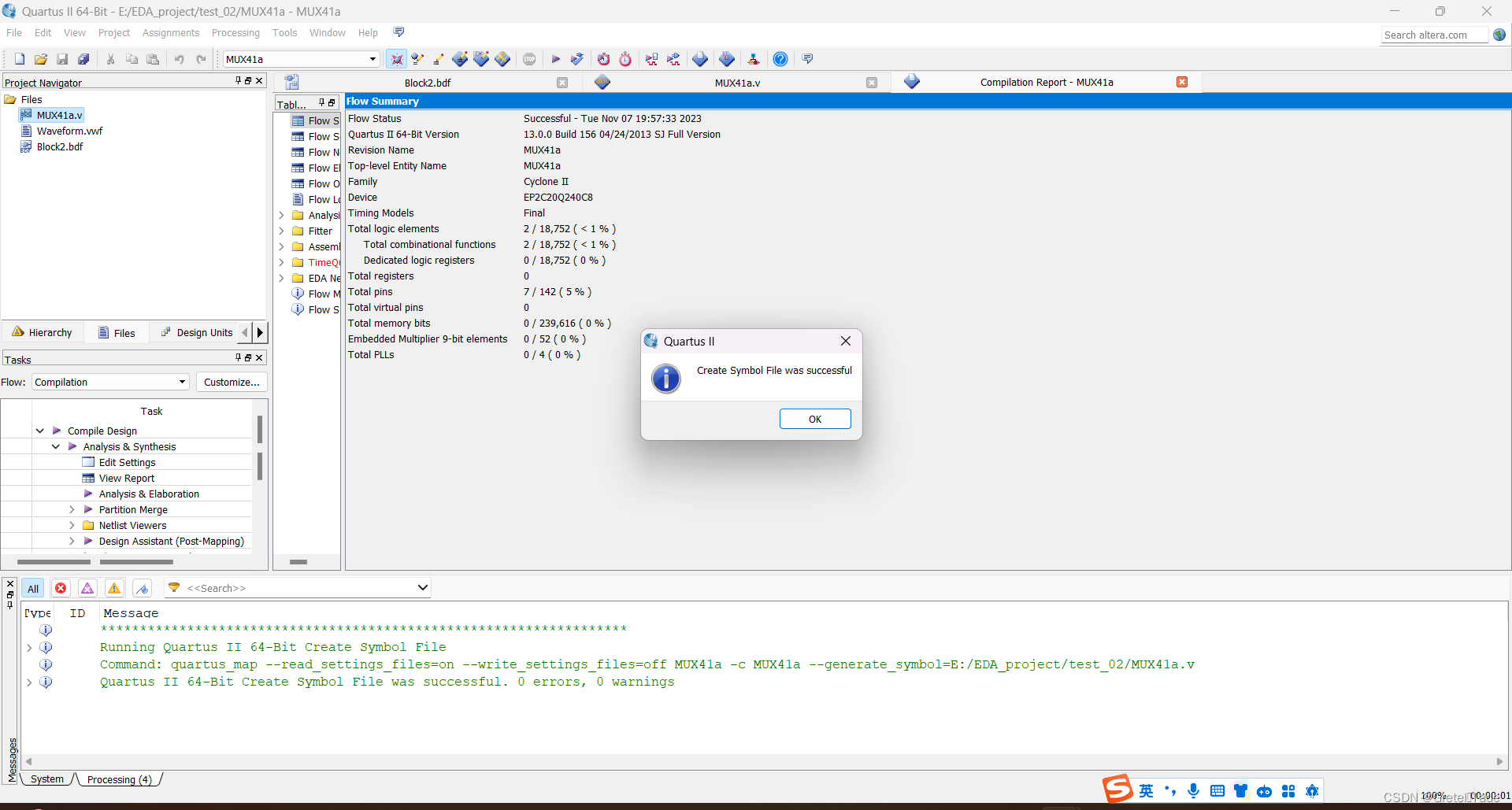Toggle the flagged messages filter icon
This screenshot has width=1512, height=810.
tap(142, 588)
